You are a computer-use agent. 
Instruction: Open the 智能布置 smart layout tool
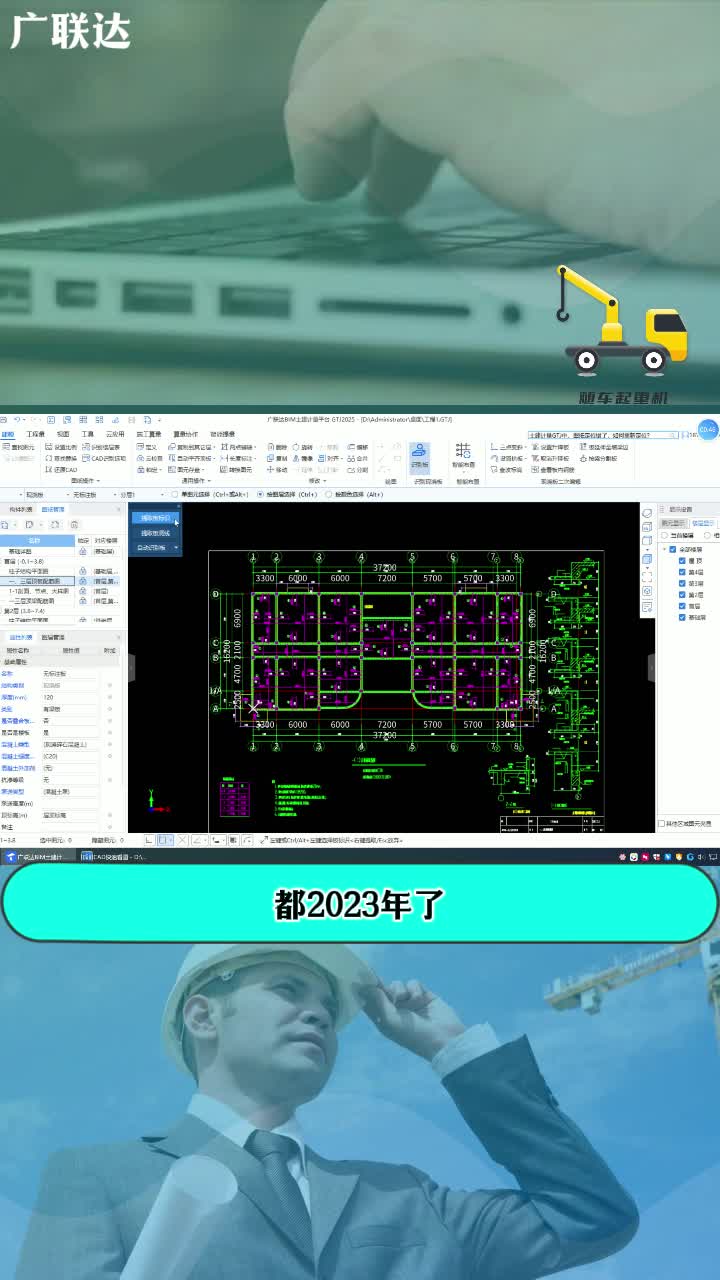click(464, 457)
